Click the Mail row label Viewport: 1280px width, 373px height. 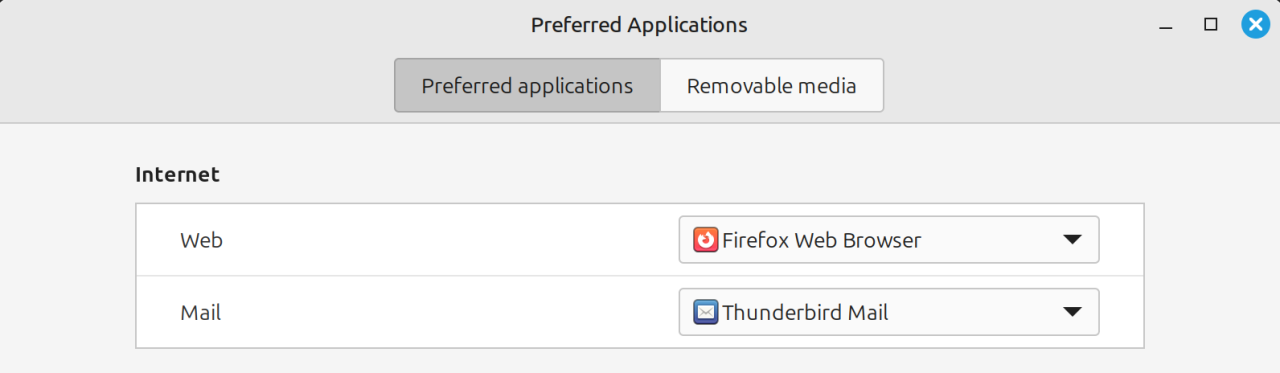click(200, 312)
